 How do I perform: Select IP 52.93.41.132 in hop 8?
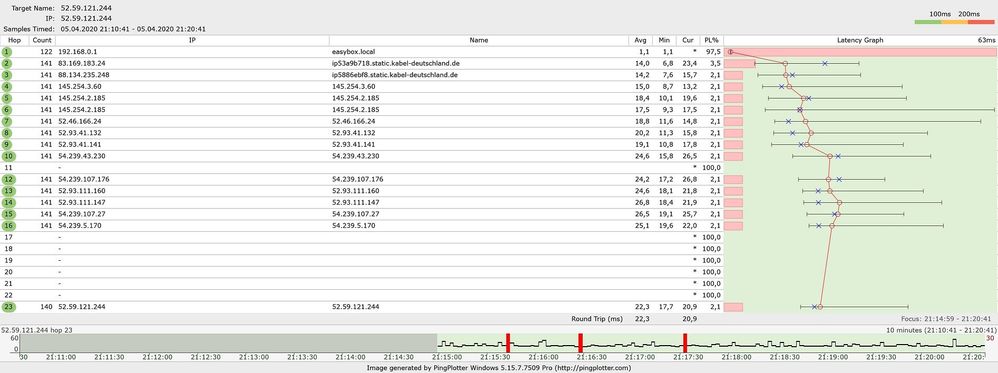coord(80,133)
